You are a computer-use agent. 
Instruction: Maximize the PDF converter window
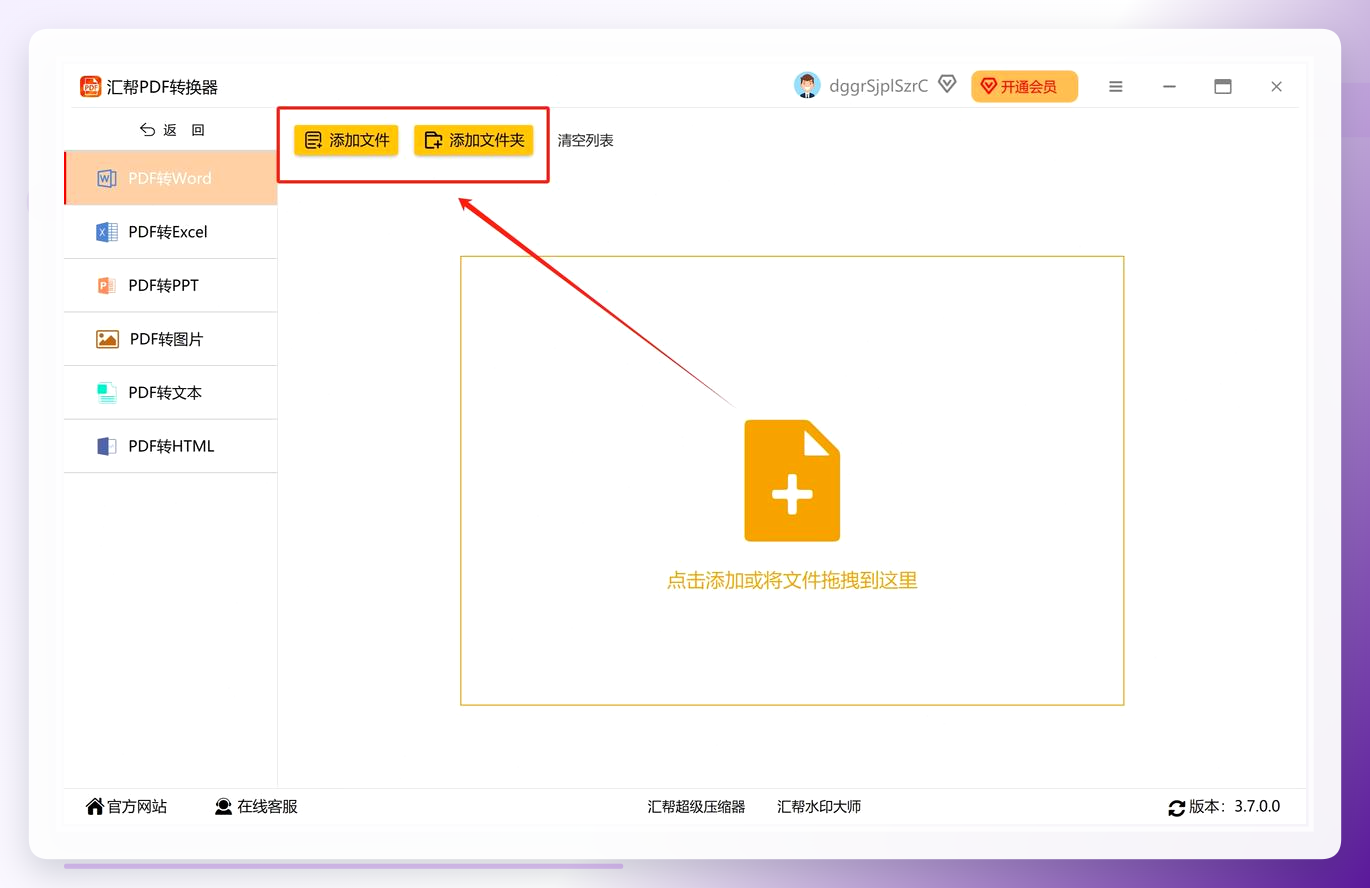click(1223, 87)
